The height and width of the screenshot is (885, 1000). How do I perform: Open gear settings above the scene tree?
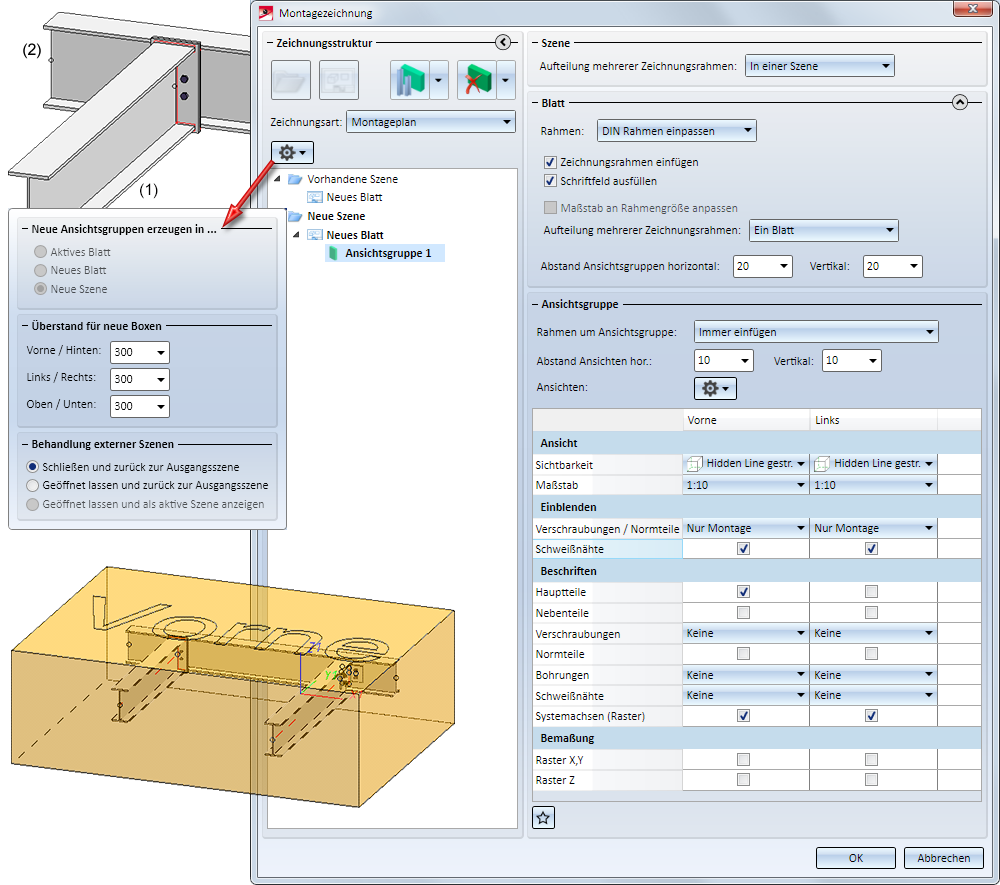pos(292,153)
